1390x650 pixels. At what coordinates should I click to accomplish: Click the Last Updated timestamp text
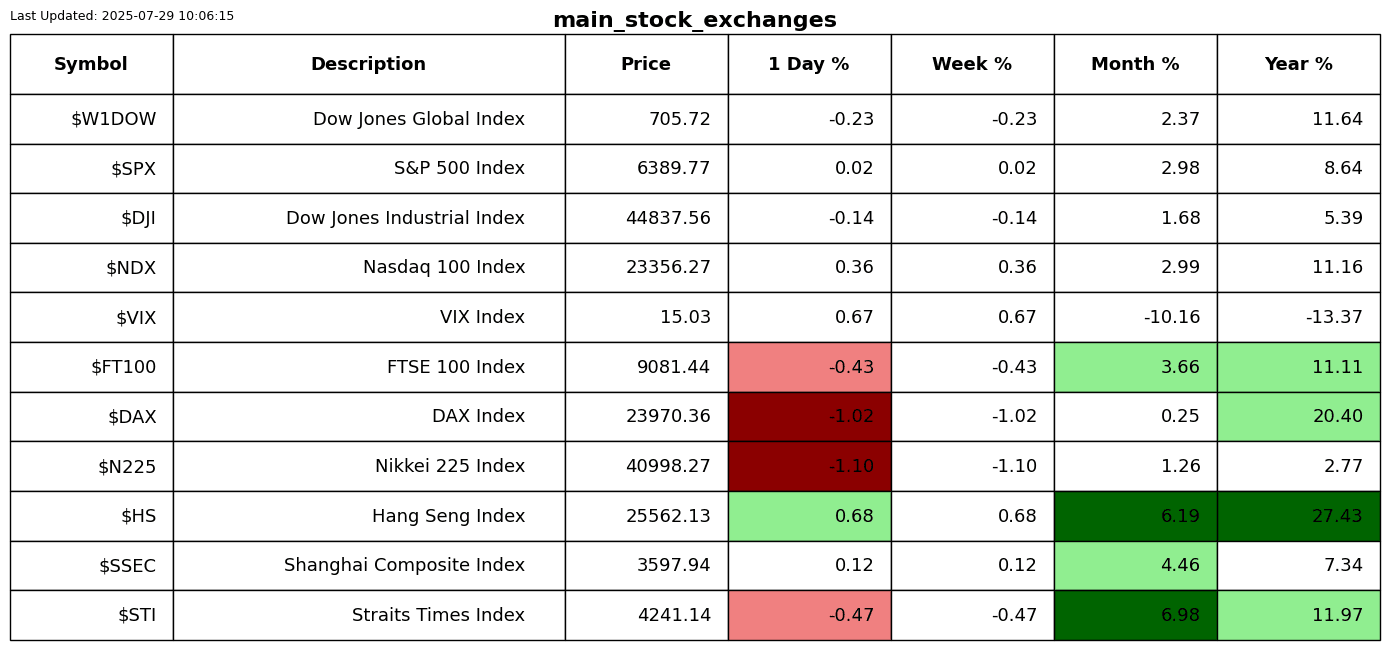[x=122, y=16]
